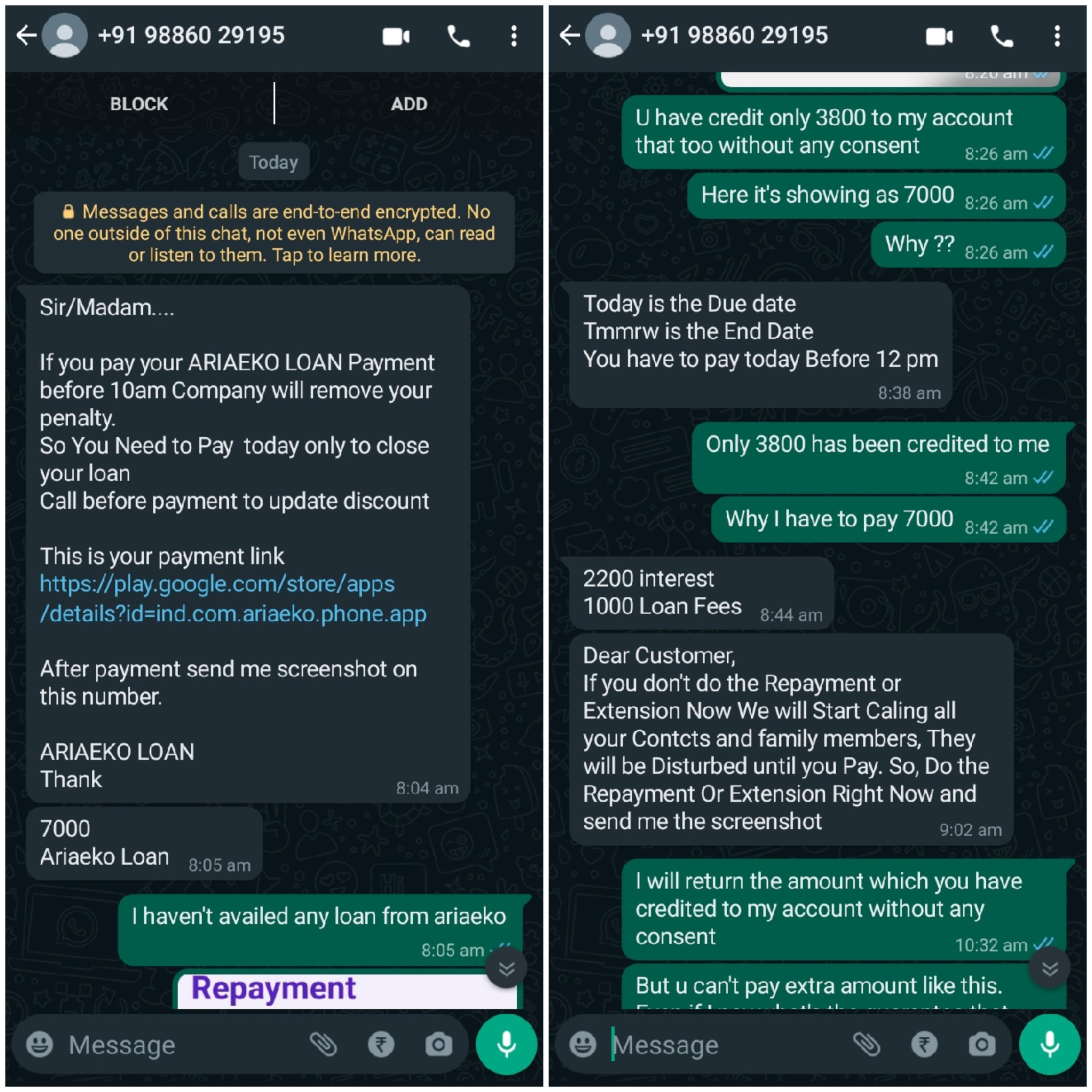Tap ADD to save the contact
This screenshot has height=1092, width=1092.
(409, 104)
